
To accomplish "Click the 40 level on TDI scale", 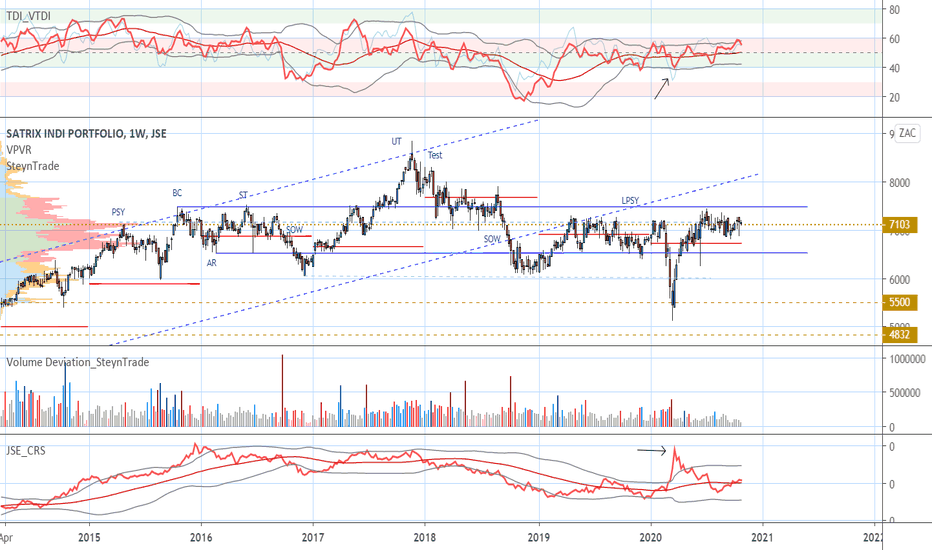I will tap(895, 68).
